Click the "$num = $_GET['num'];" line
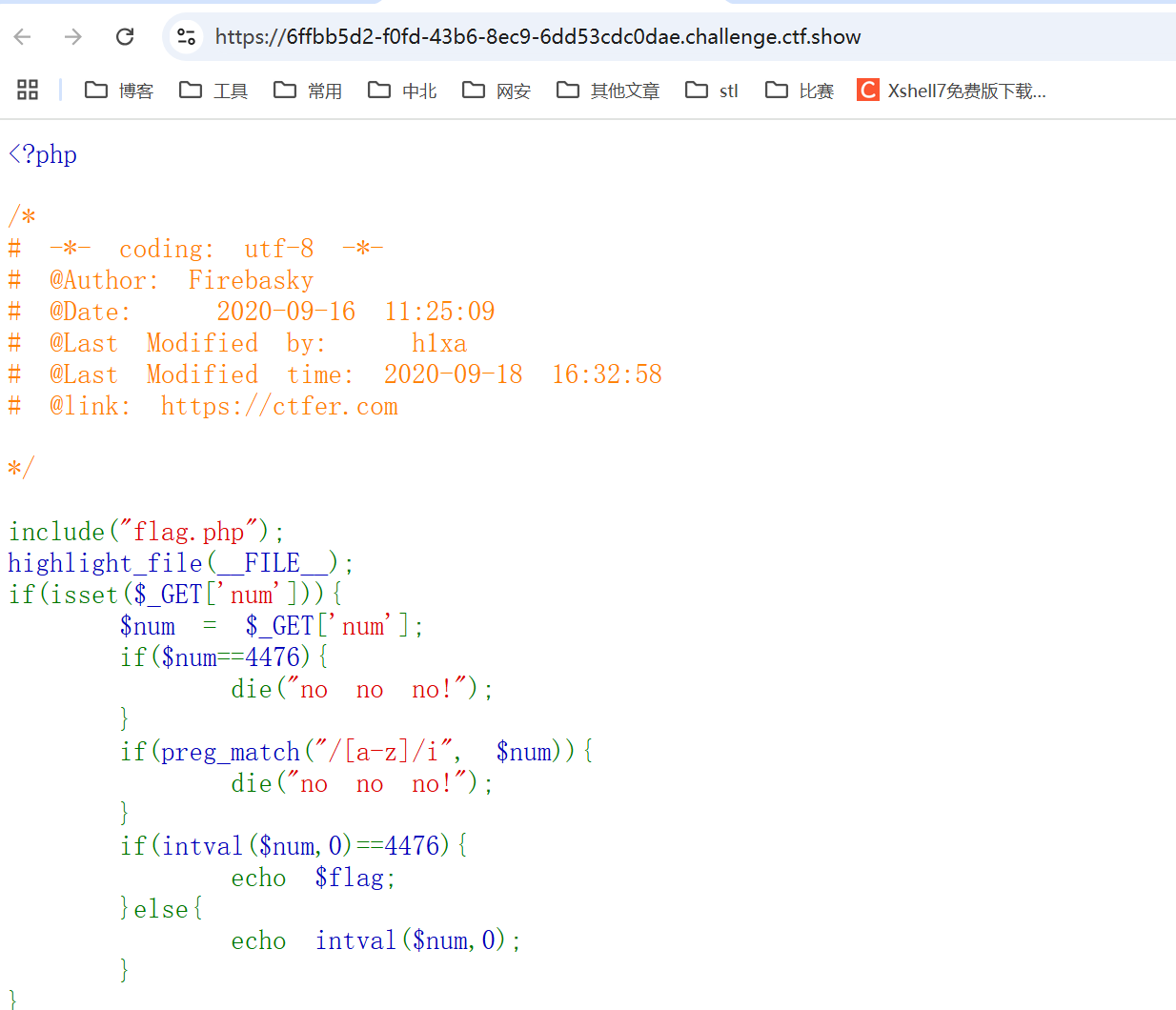 click(272, 626)
